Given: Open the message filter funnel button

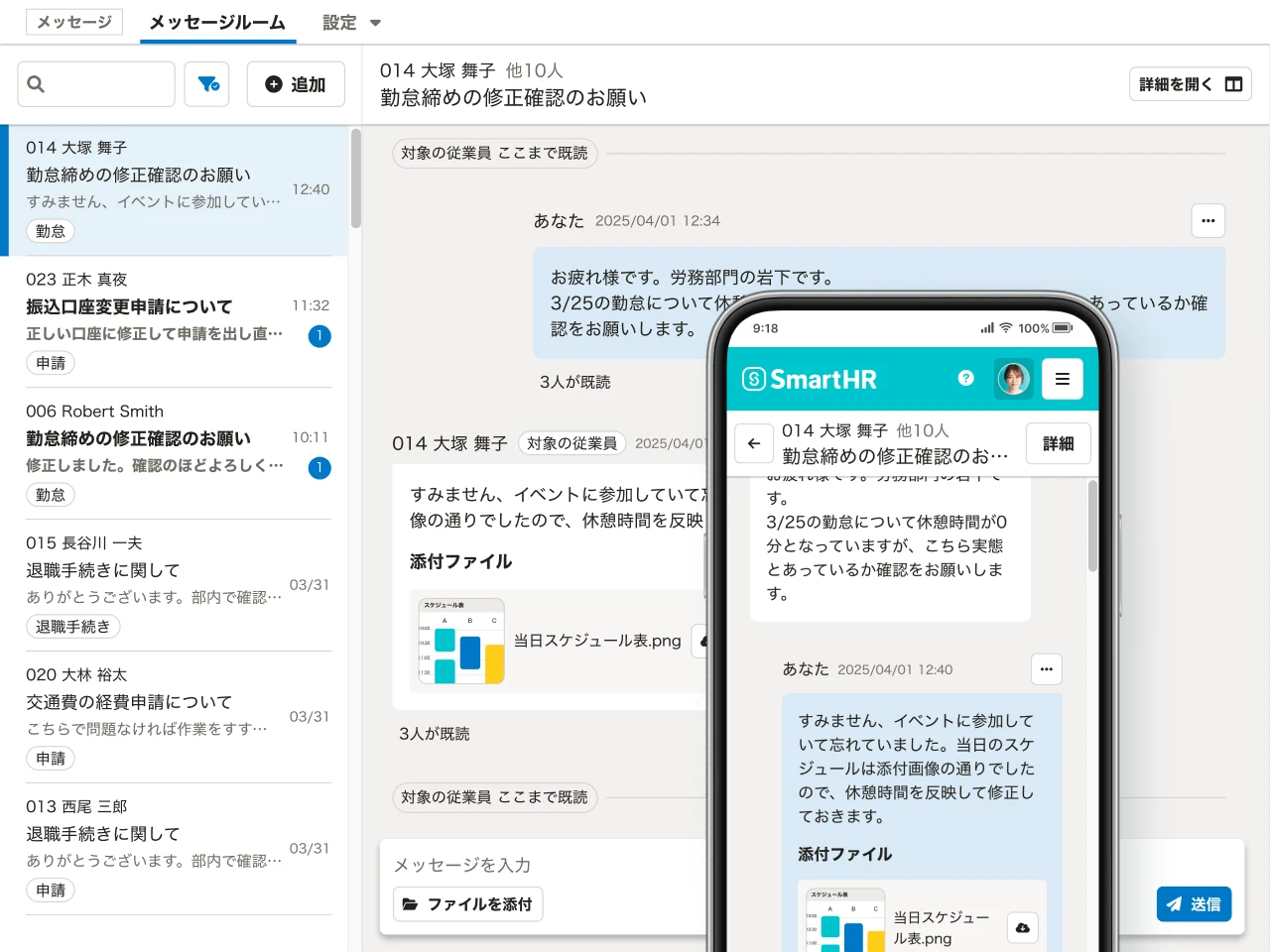Looking at the screenshot, I should pos(207,84).
